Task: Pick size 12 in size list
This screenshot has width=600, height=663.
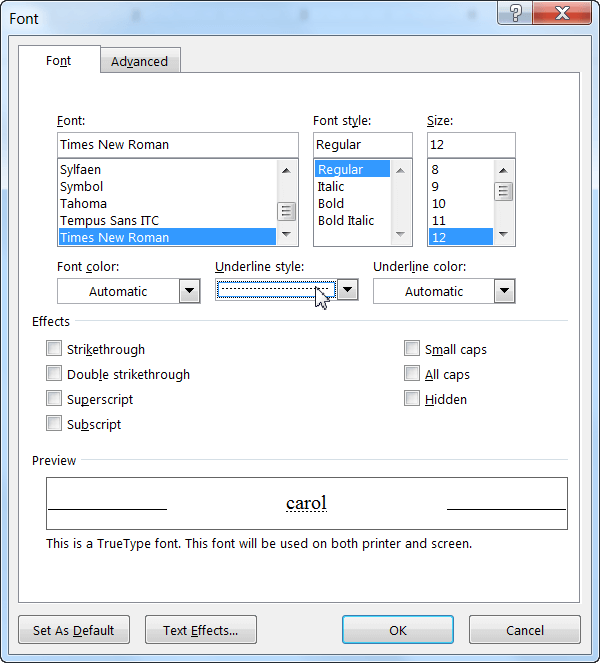Action: 460,237
